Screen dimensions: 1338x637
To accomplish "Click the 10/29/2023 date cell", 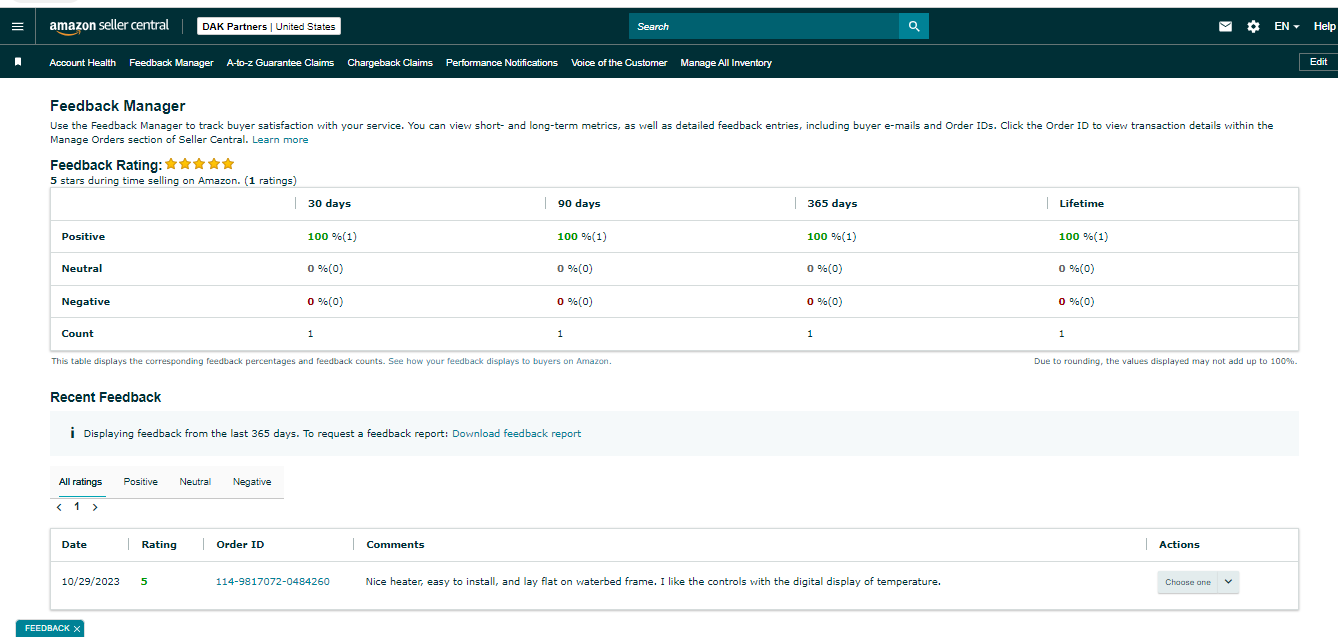I will coord(90,582).
